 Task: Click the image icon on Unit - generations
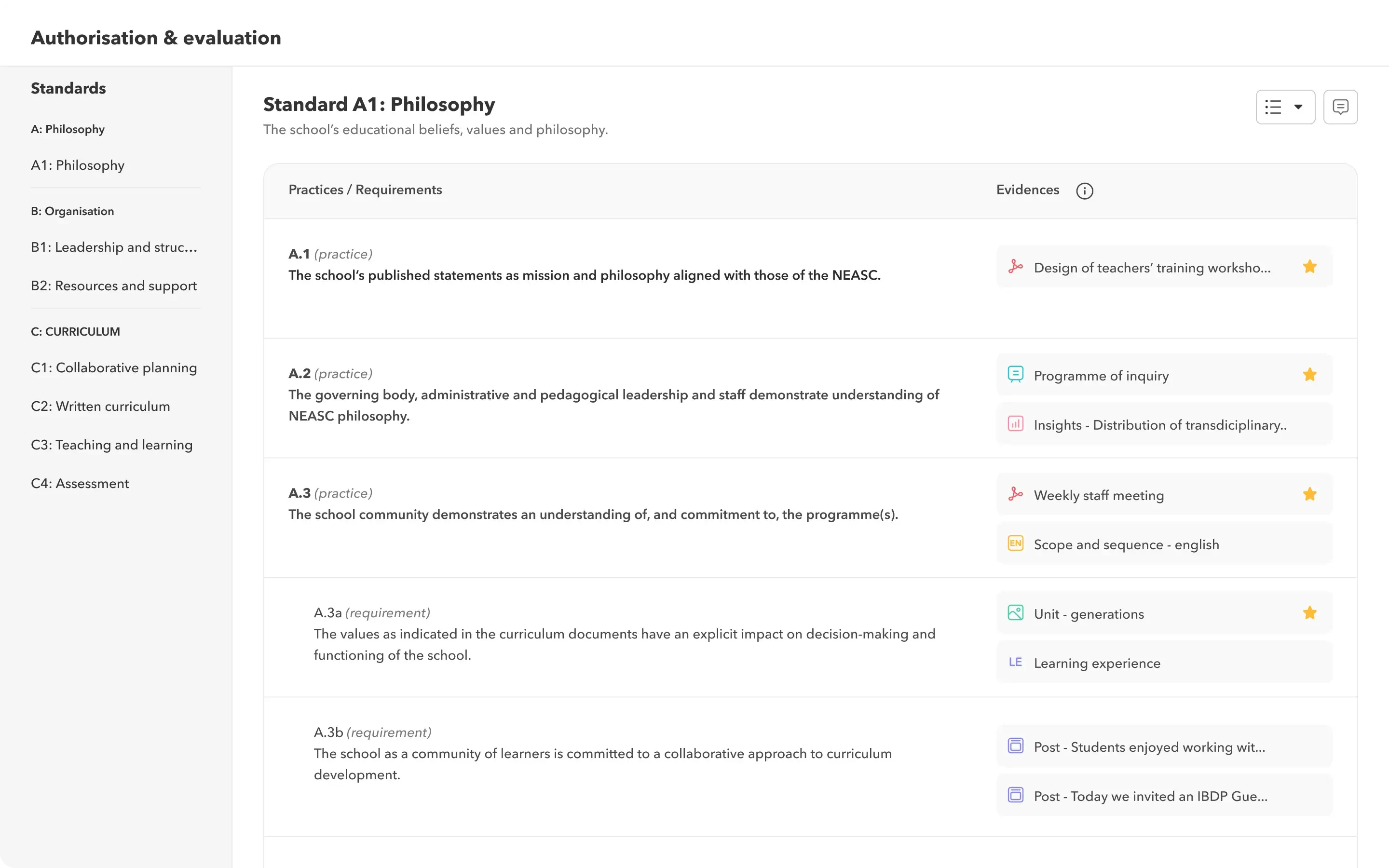tap(1016, 612)
